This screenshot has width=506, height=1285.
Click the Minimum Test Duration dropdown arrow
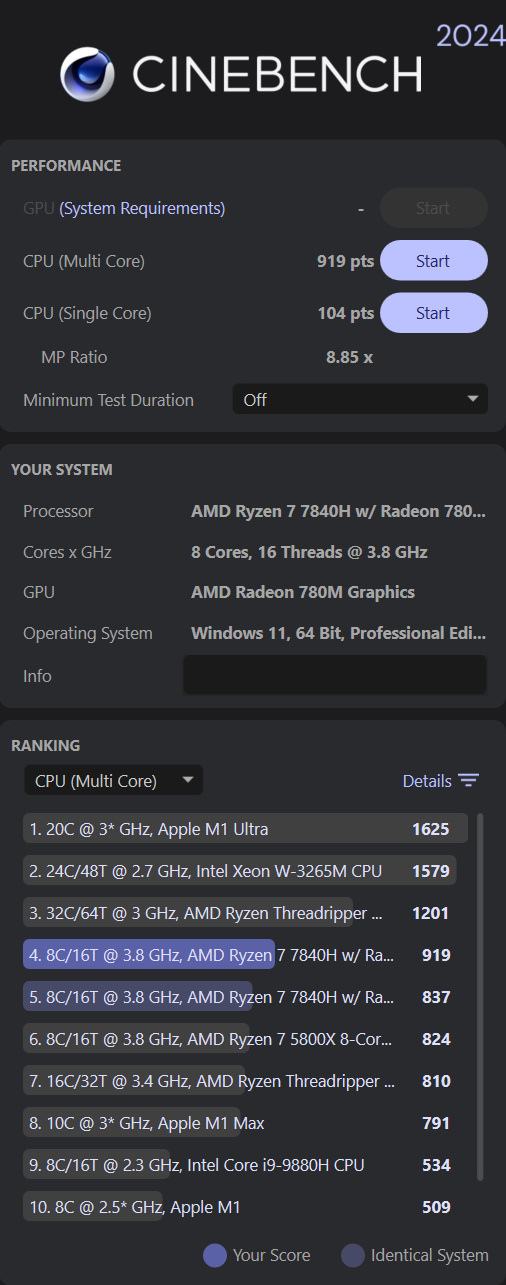click(x=473, y=400)
